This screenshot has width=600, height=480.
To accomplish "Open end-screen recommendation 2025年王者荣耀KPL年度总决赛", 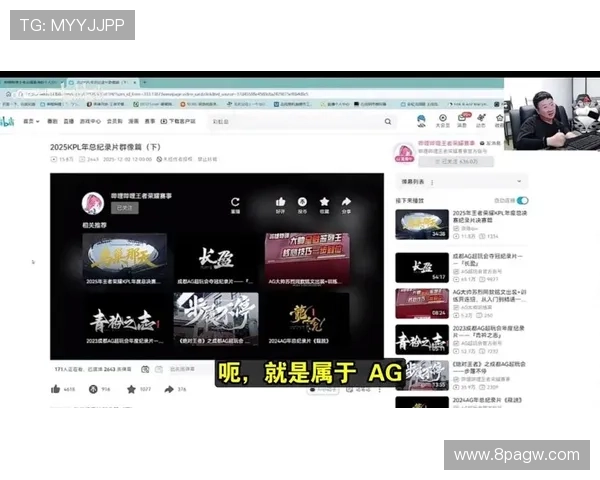I will 124,259.
